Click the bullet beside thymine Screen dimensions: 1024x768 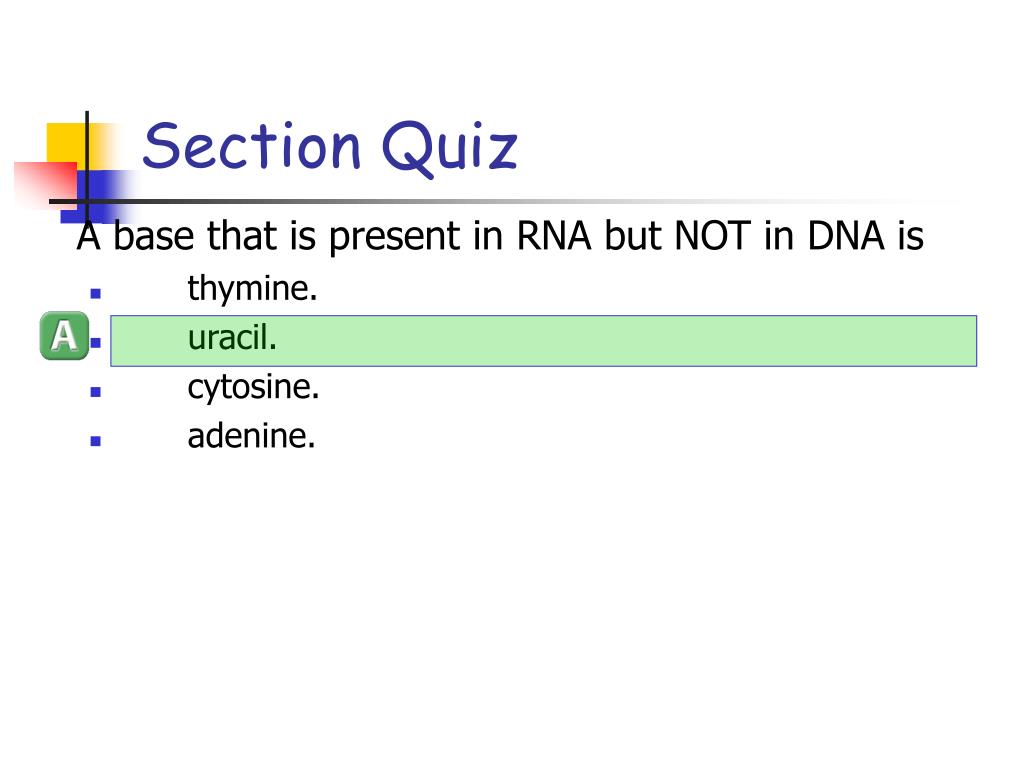coord(96,293)
